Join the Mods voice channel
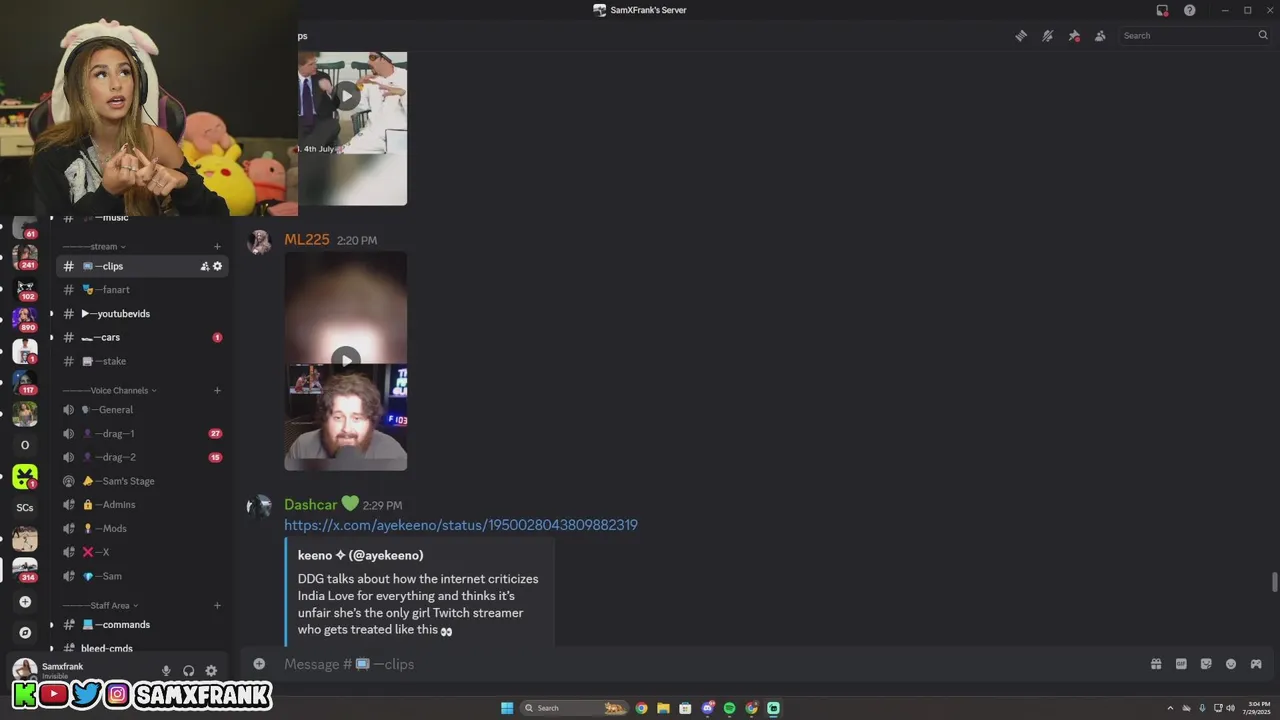 point(140,529)
